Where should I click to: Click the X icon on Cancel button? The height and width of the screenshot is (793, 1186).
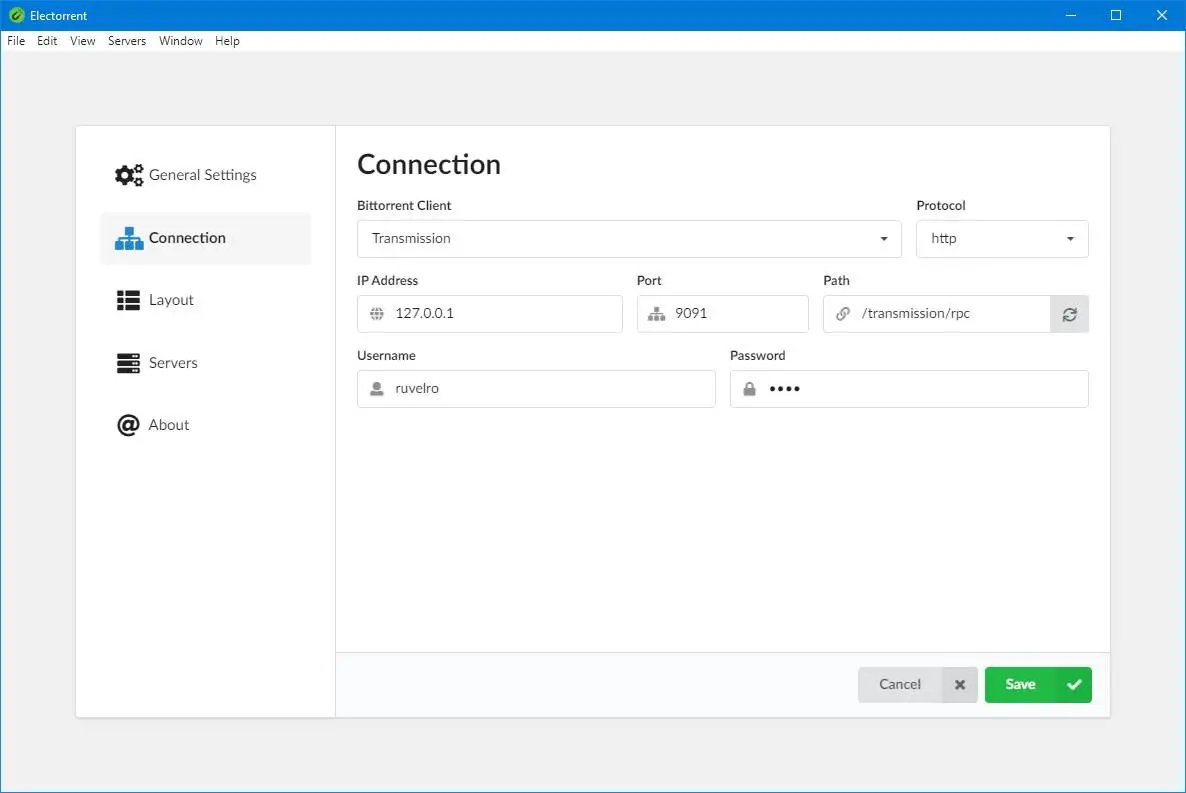click(x=960, y=685)
